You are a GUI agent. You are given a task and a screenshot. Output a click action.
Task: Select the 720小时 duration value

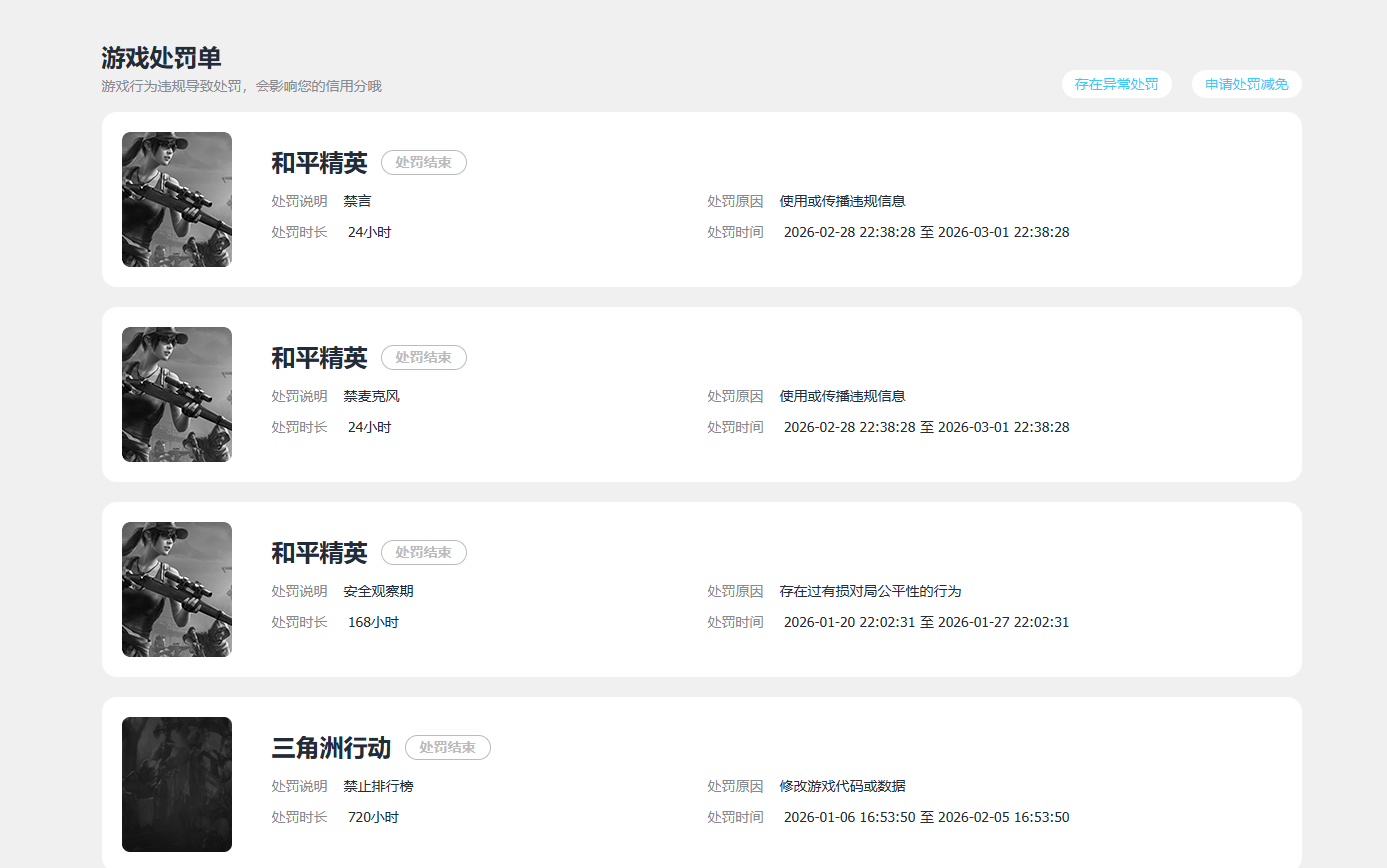(x=373, y=817)
